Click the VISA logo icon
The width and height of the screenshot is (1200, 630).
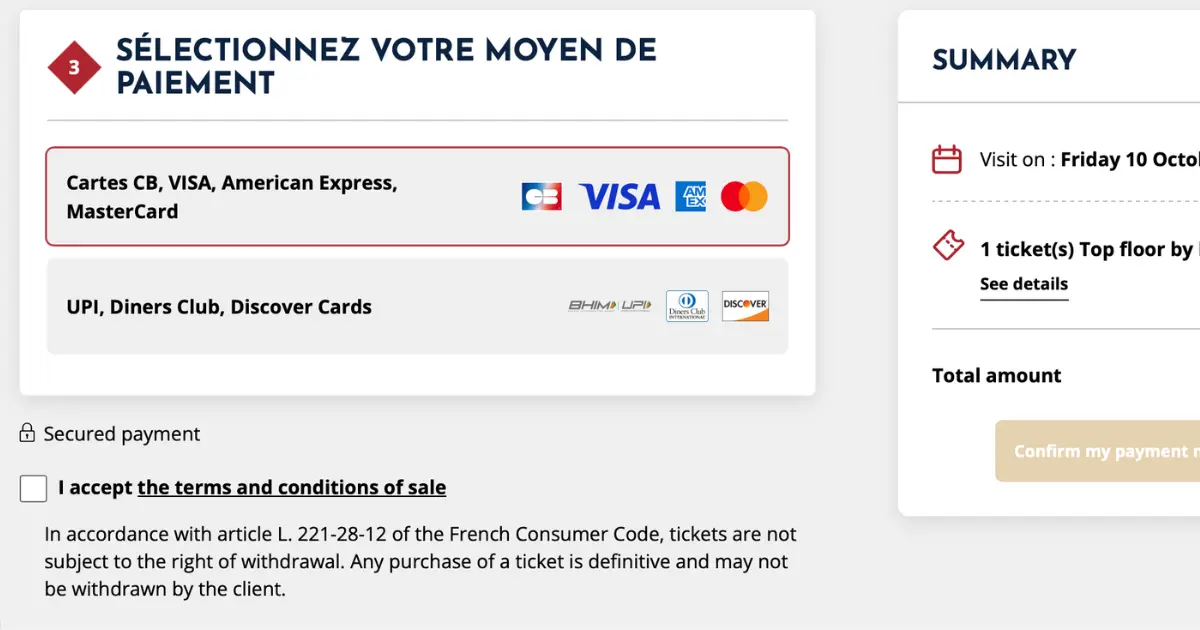(x=619, y=196)
